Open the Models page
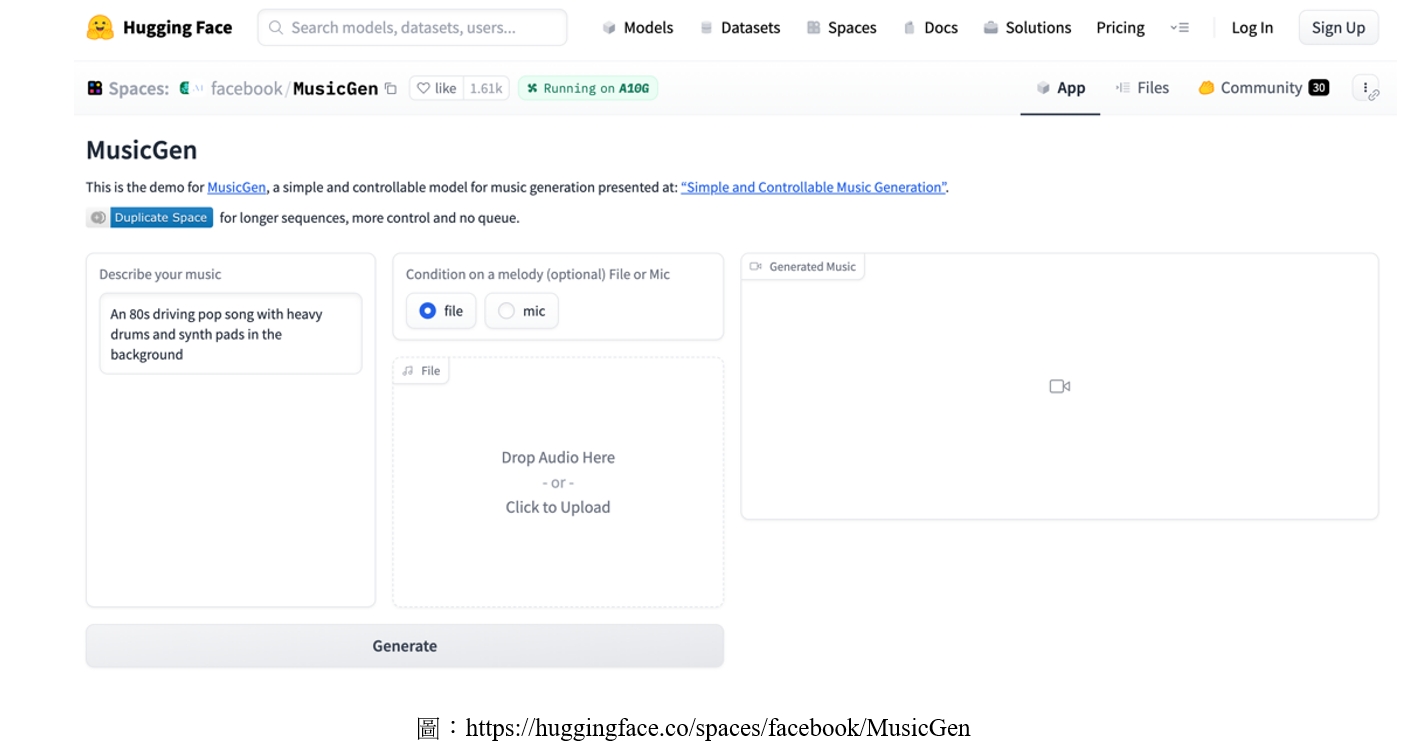The width and height of the screenshot is (1406, 745). coord(638,28)
